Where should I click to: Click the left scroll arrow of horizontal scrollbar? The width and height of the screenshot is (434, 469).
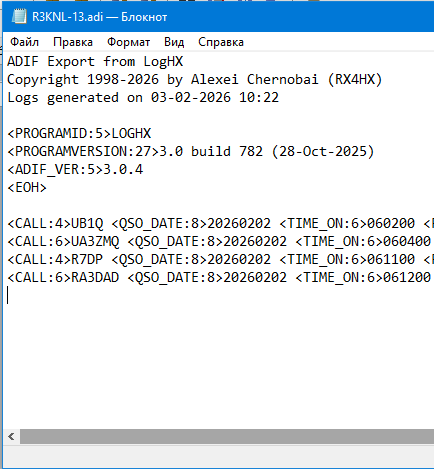click(x=11, y=436)
